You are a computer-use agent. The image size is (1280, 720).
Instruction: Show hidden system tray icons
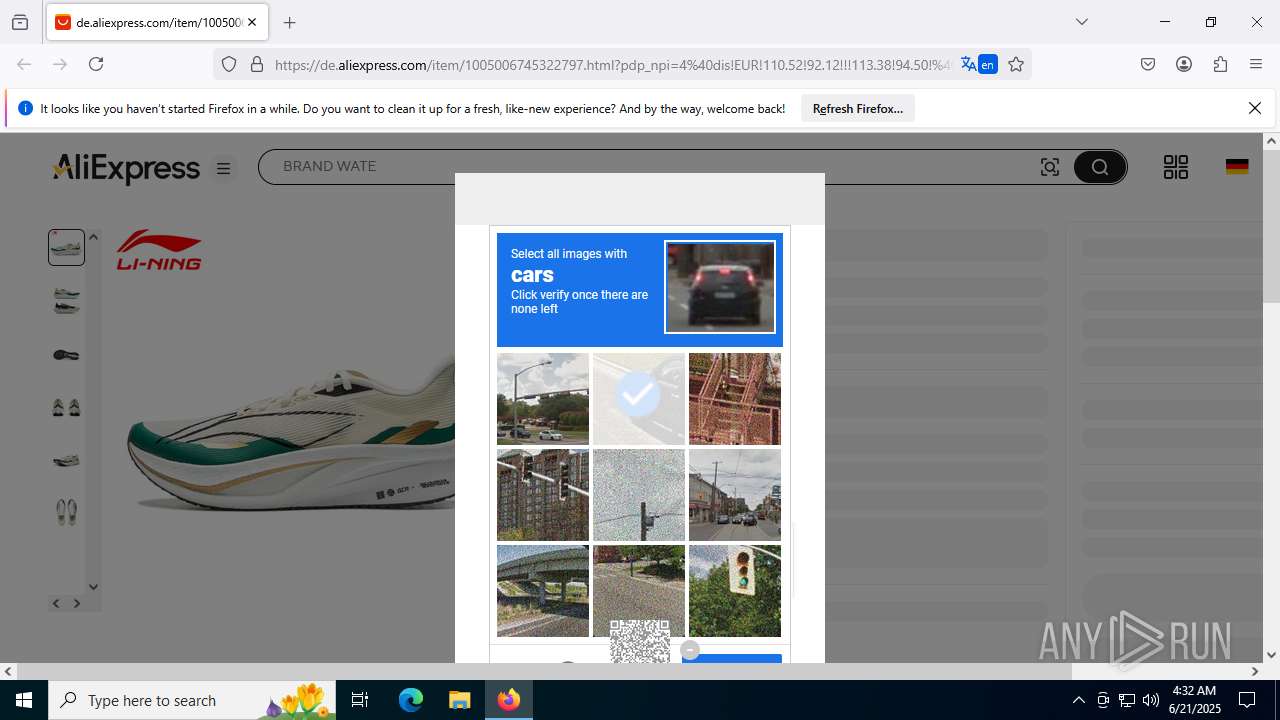1078,700
